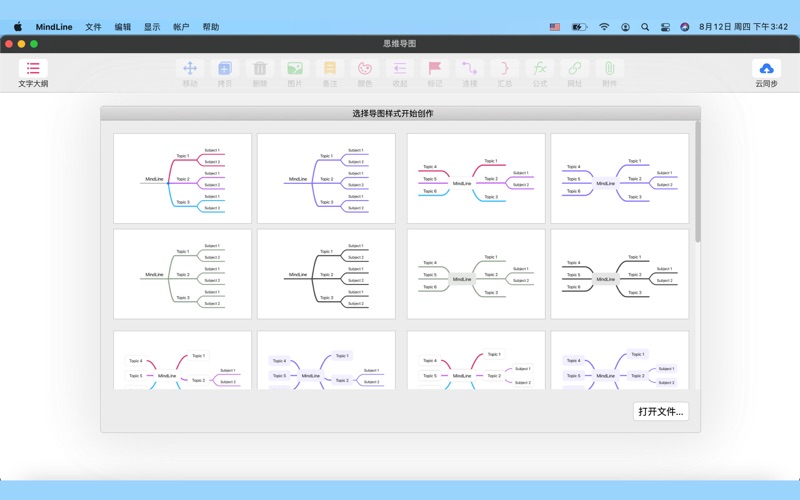Open the 编辑 menu
The width and height of the screenshot is (800, 500).
[x=122, y=27]
